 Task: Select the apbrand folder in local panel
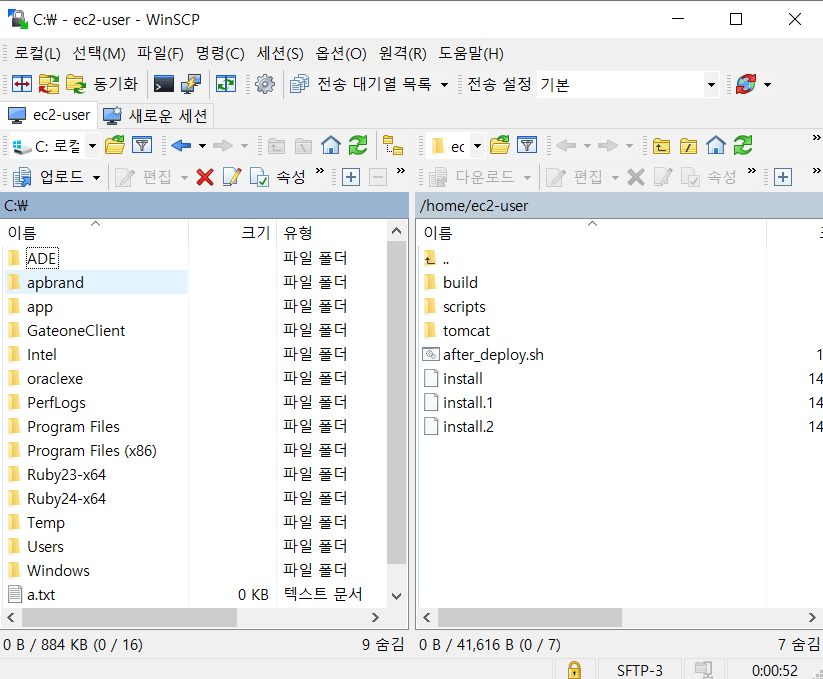tap(55, 283)
